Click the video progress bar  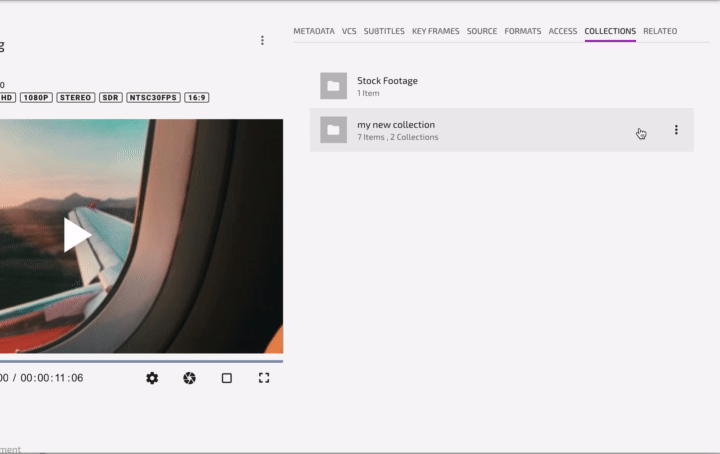tap(140, 360)
